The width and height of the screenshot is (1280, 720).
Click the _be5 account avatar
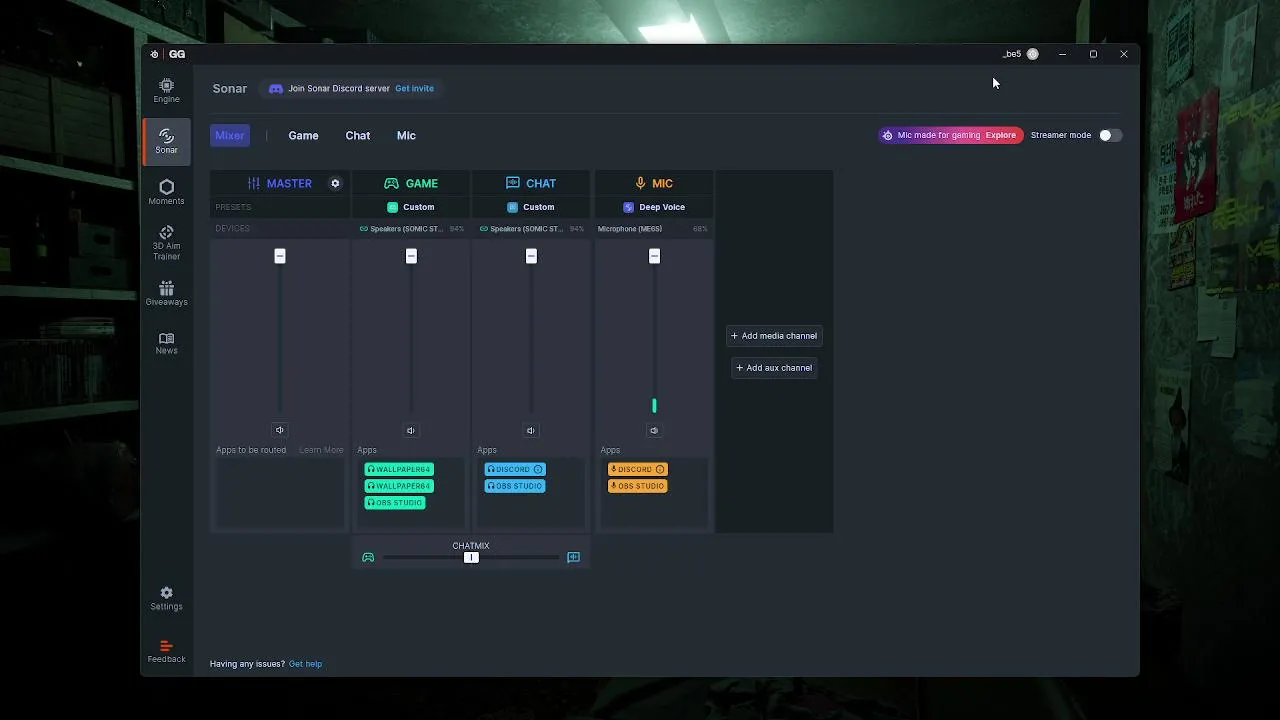click(x=1033, y=54)
